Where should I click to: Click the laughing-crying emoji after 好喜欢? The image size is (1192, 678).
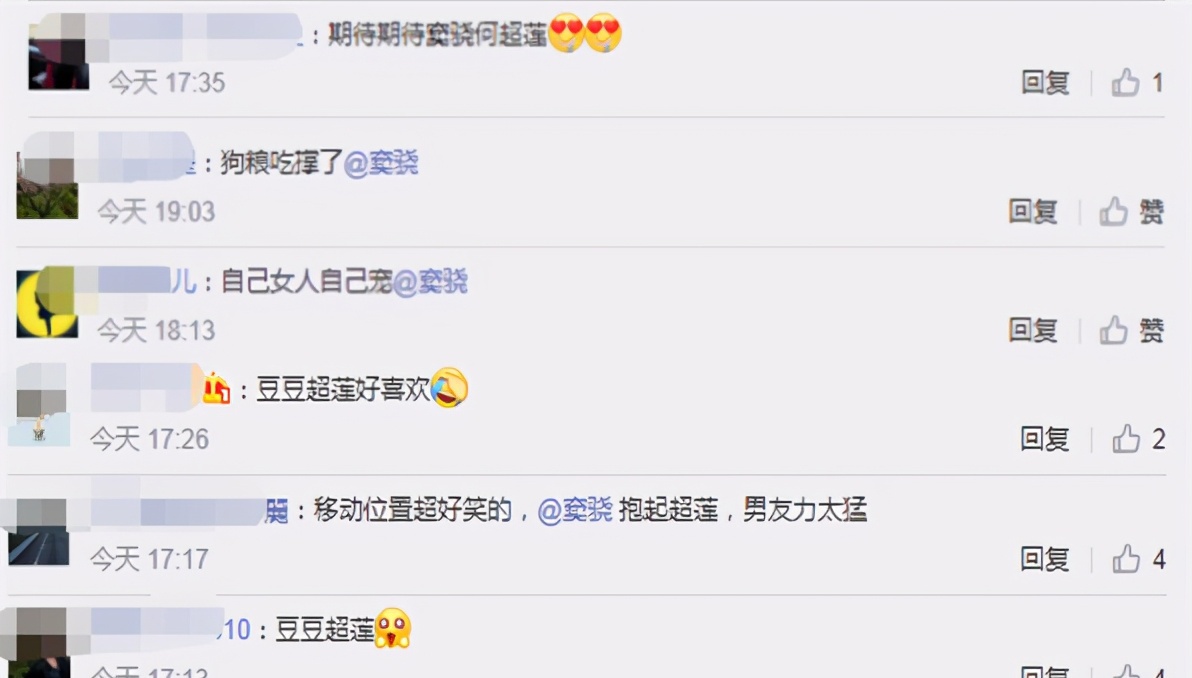click(449, 388)
